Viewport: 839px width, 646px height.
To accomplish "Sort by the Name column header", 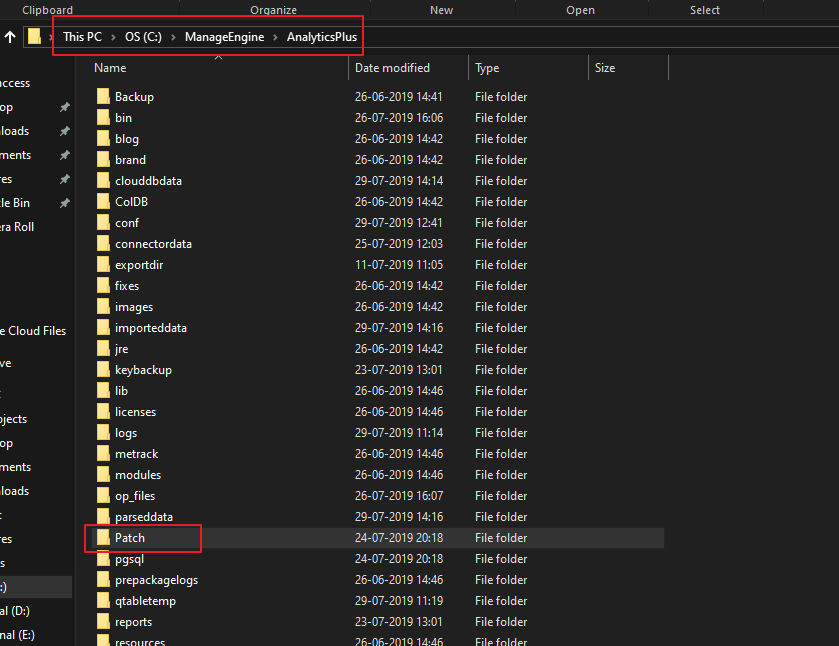I will pyautogui.click(x=110, y=68).
